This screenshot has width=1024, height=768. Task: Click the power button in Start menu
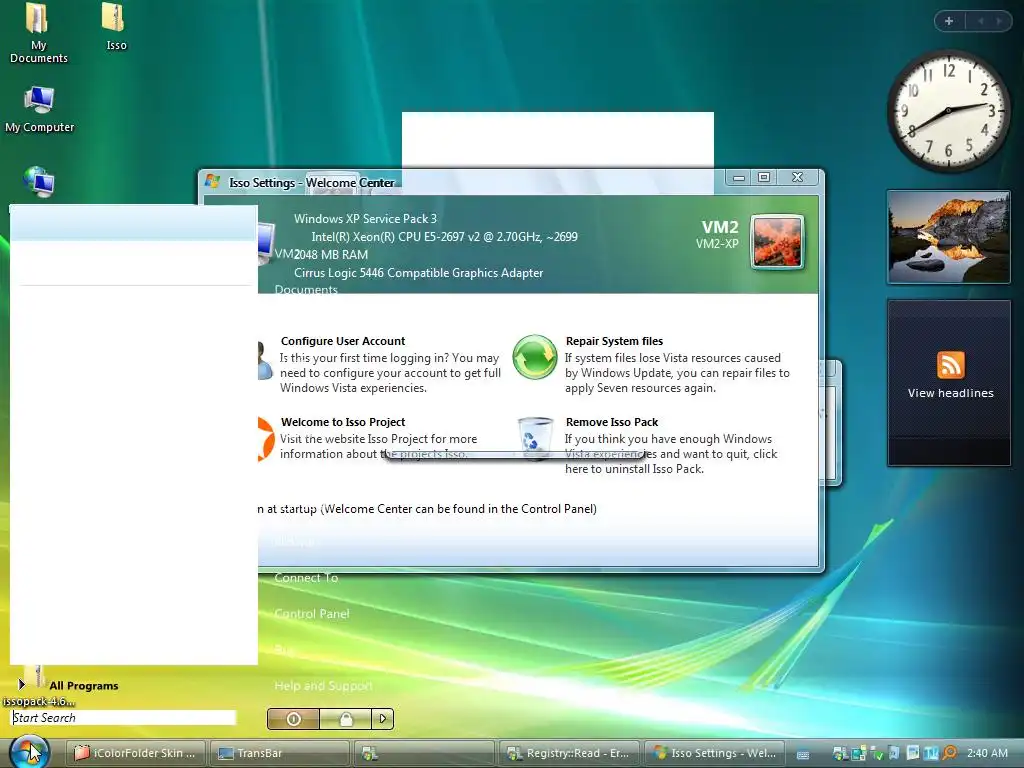(293, 719)
